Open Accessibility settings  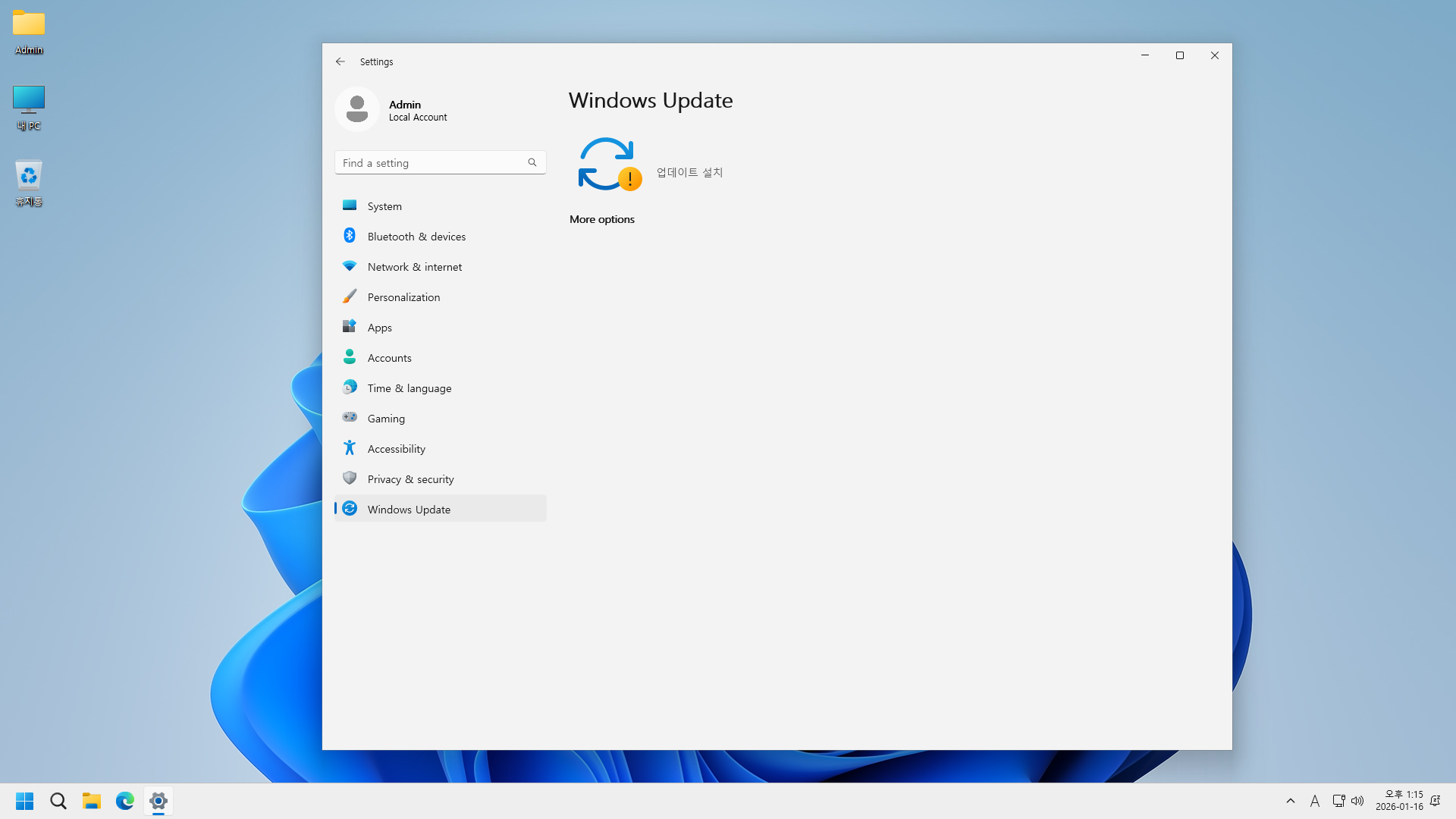(x=396, y=449)
